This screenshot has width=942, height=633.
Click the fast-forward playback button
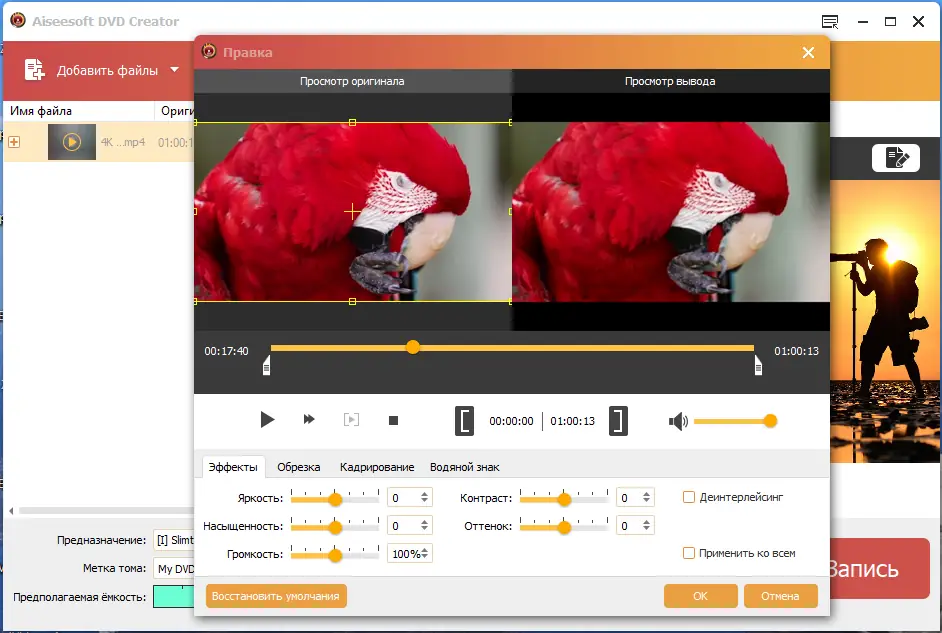309,419
